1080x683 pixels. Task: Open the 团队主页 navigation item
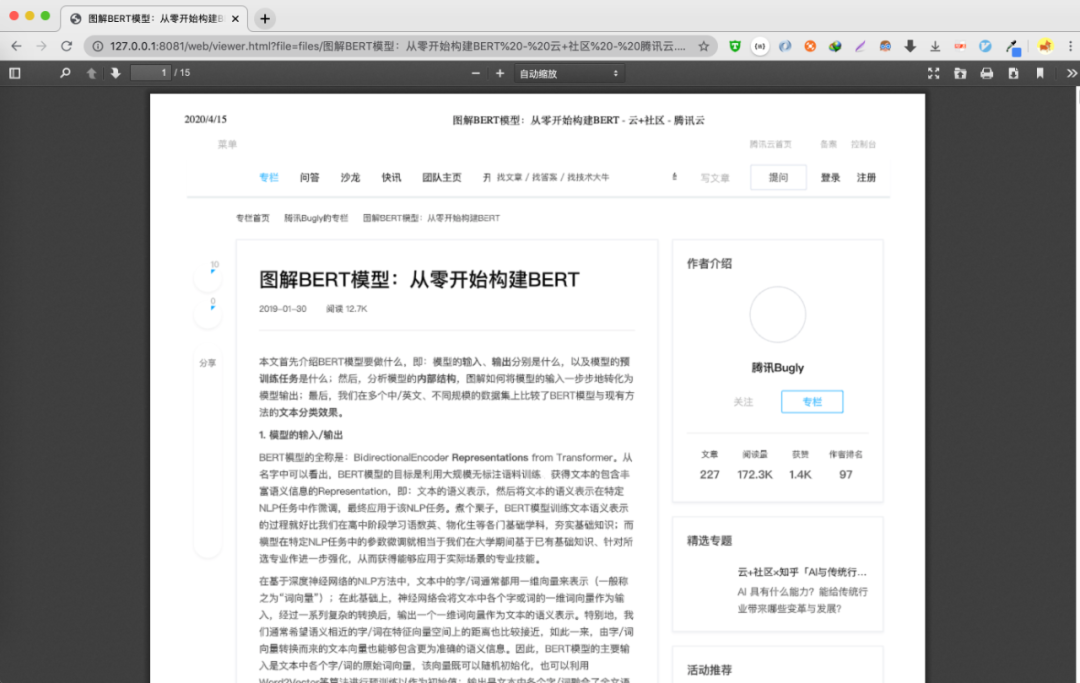pyautogui.click(x=442, y=178)
